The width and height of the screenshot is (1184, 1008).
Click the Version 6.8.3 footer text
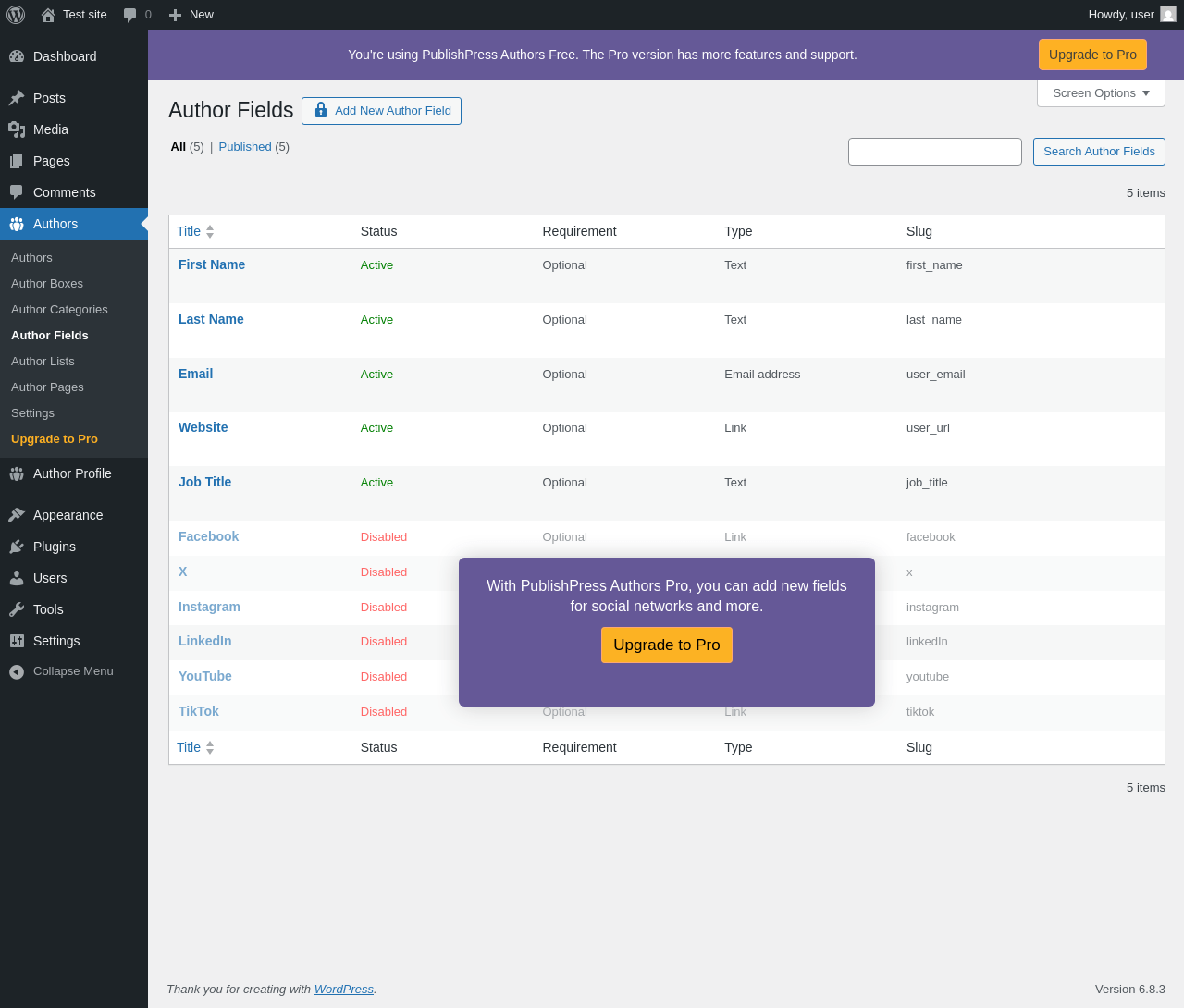click(1130, 989)
